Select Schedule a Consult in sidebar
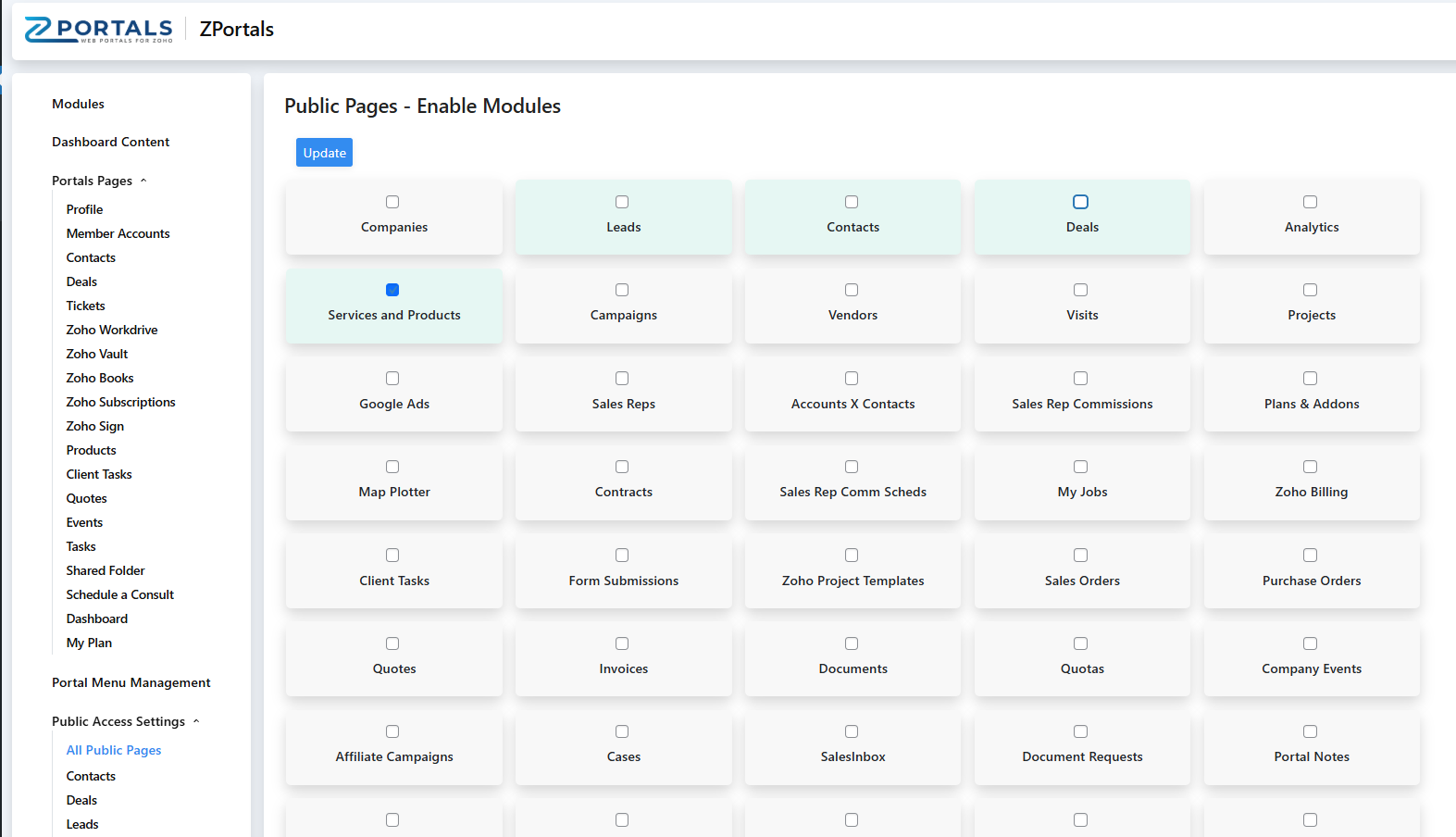 (119, 594)
